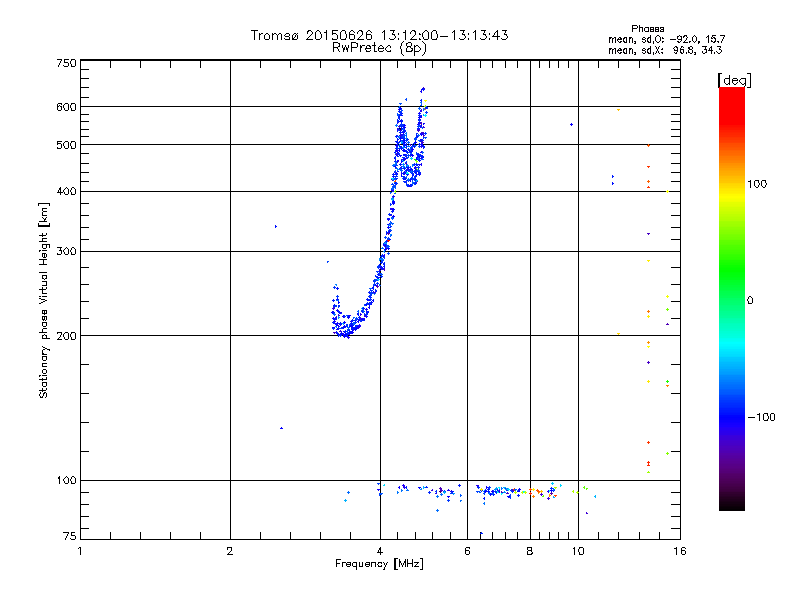Click the plot title 'Tromsø 20150626 13:12:00-13:13:43'
Image resolution: width=800 pixels, height=600 pixels.
click(x=379, y=35)
